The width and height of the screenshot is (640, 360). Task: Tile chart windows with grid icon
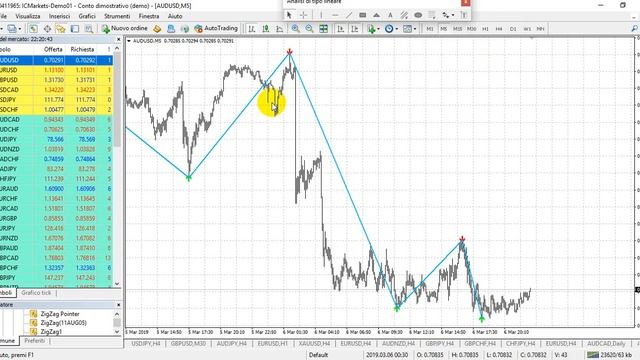tap(323, 29)
